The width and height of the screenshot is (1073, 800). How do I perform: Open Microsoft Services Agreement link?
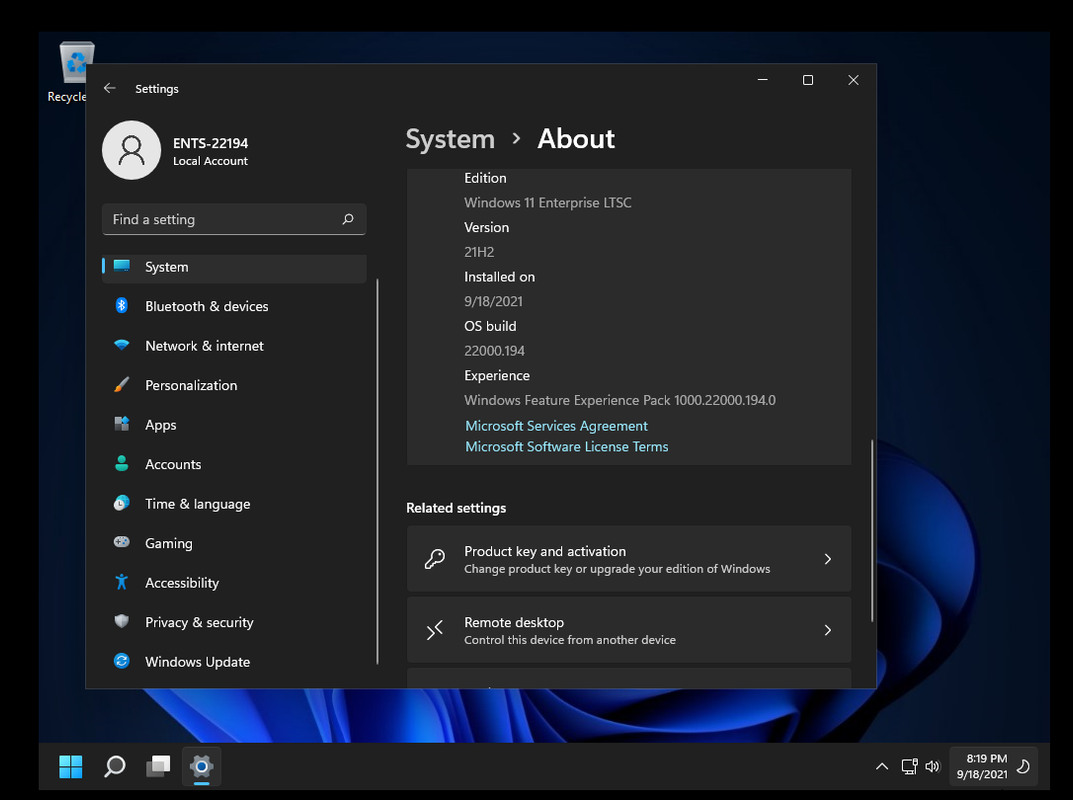[556, 426]
